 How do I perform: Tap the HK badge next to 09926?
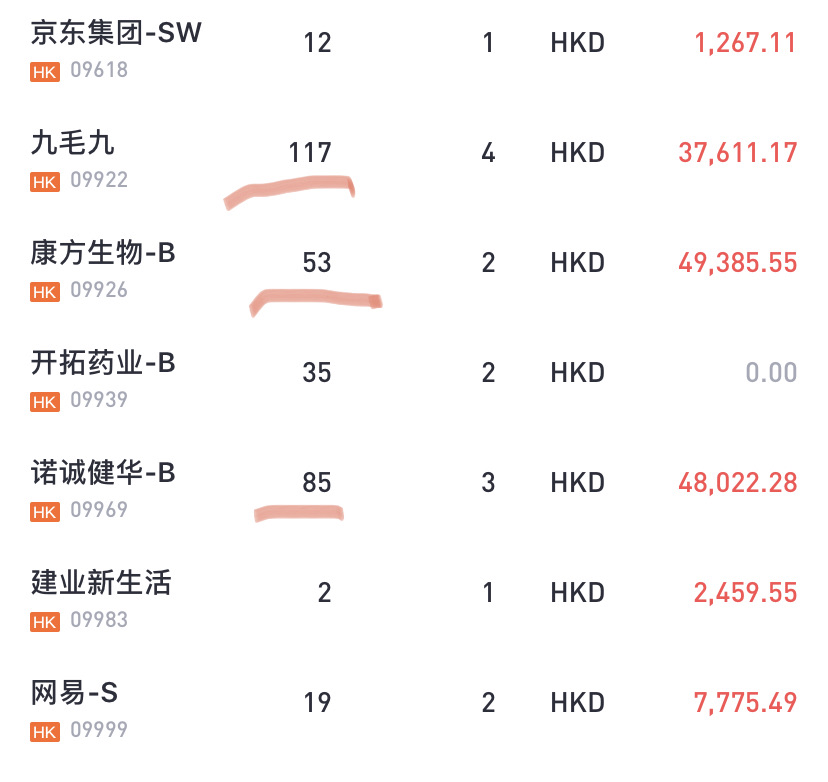click(45, 292)
